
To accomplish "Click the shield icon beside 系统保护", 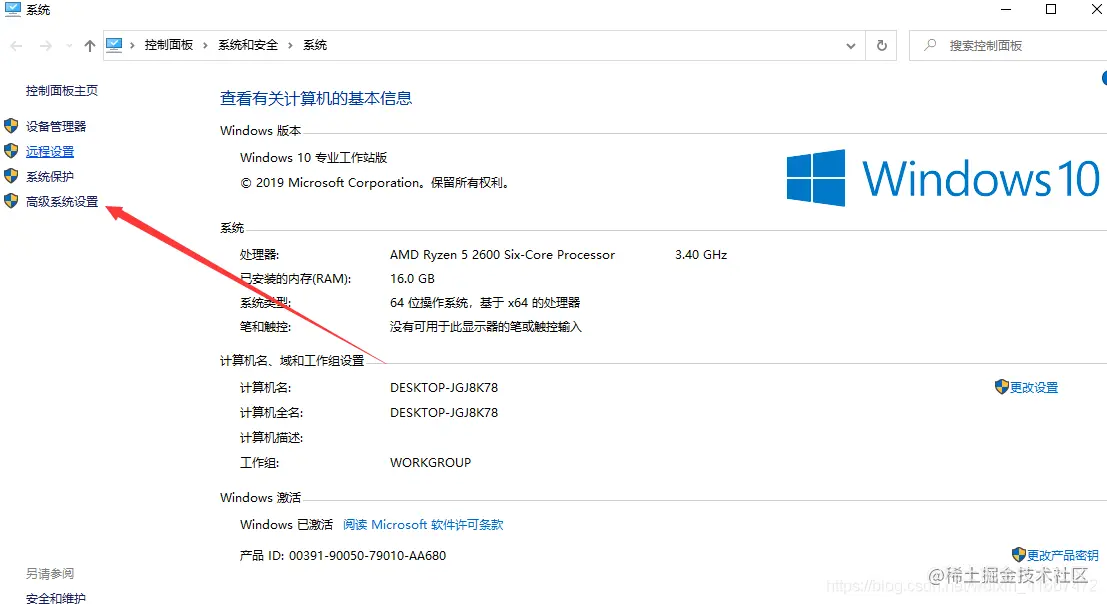I will click(11, 176).
